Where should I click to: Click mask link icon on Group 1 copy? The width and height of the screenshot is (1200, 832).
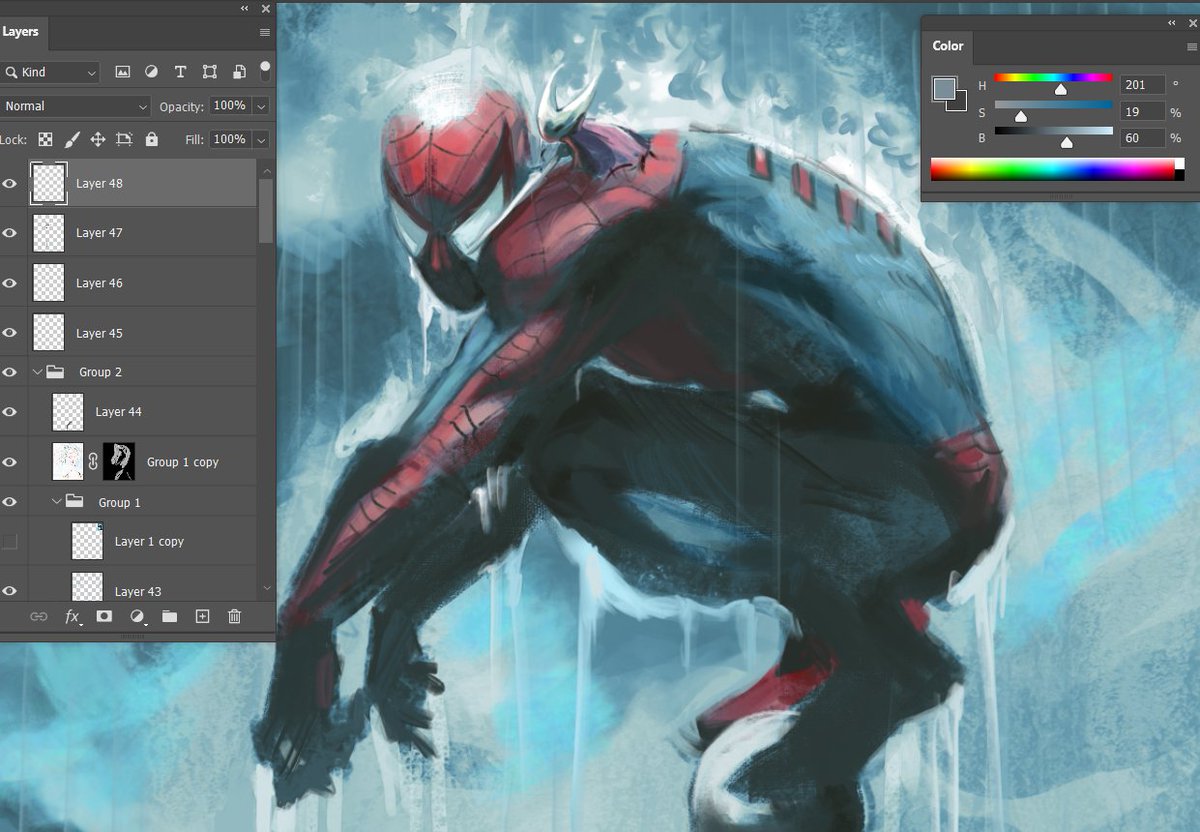click(x=93, y=462)
